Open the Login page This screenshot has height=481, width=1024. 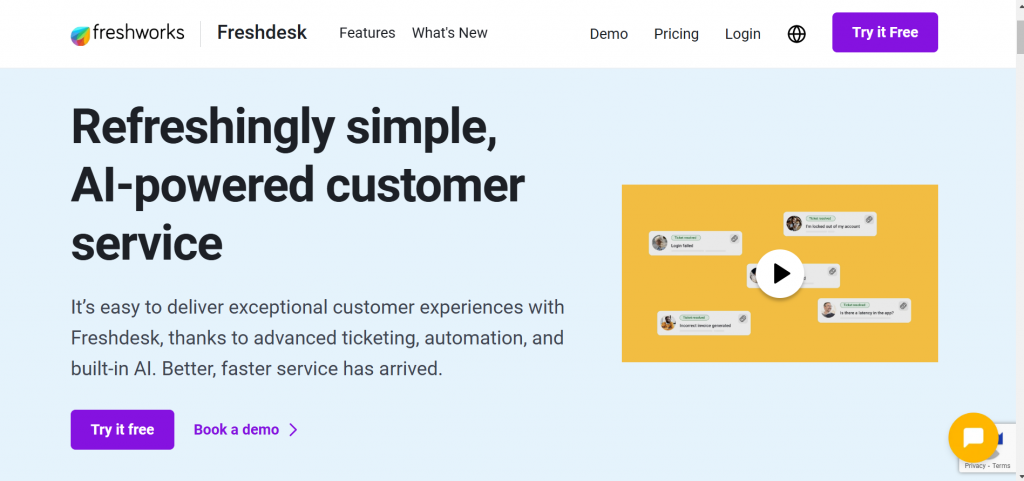click(x=743, y=34)
